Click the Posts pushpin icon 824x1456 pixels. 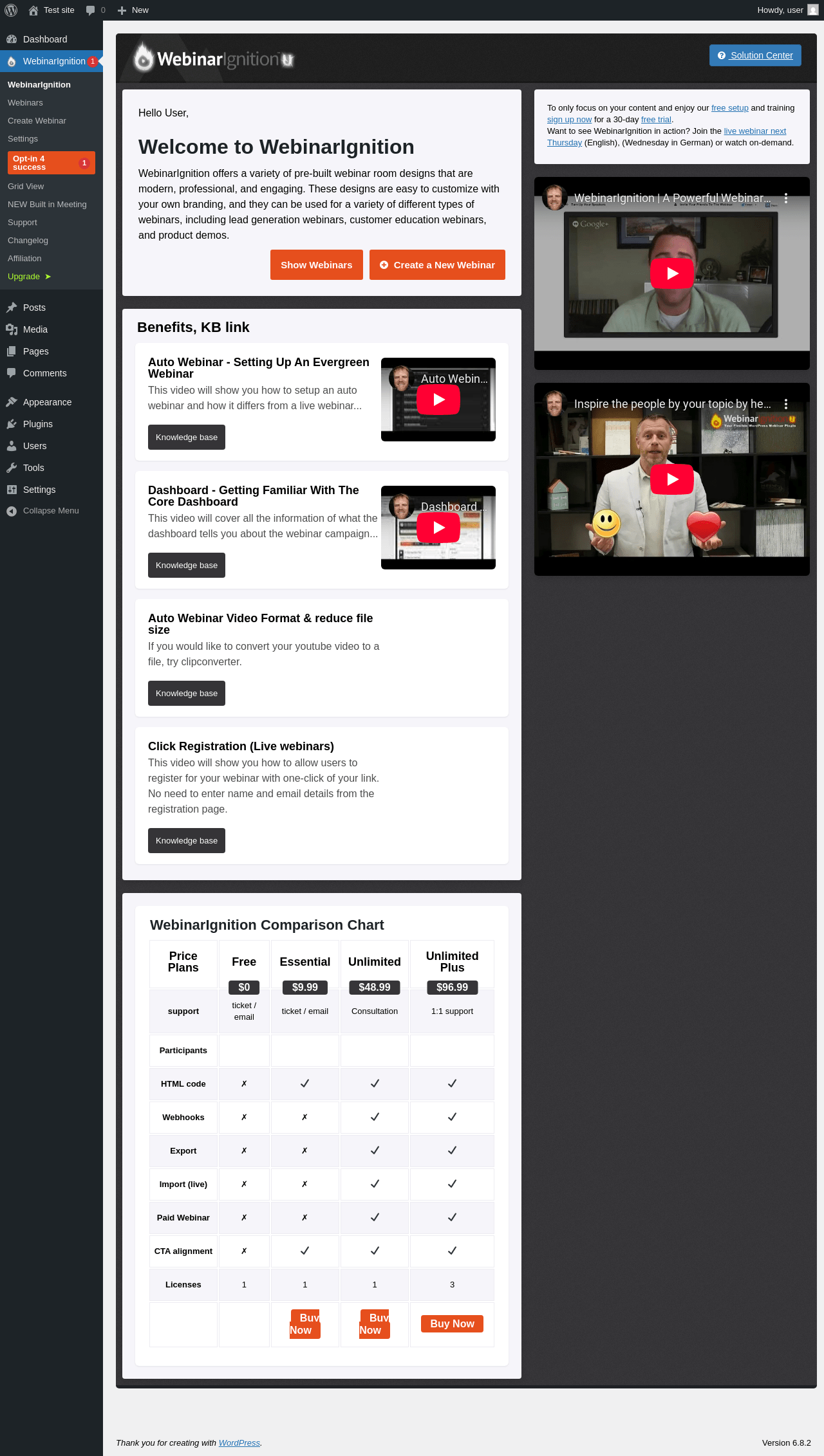12,308
